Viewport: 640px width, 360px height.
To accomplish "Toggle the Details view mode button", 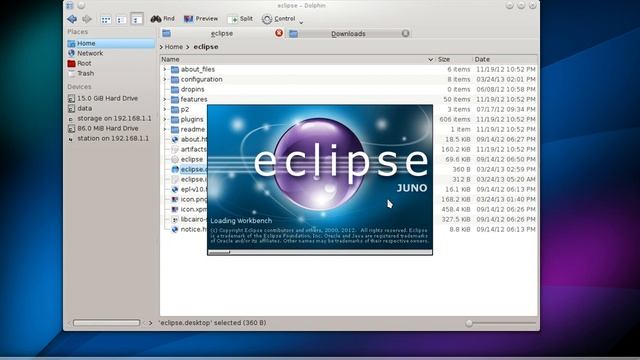I will point(137,19).
